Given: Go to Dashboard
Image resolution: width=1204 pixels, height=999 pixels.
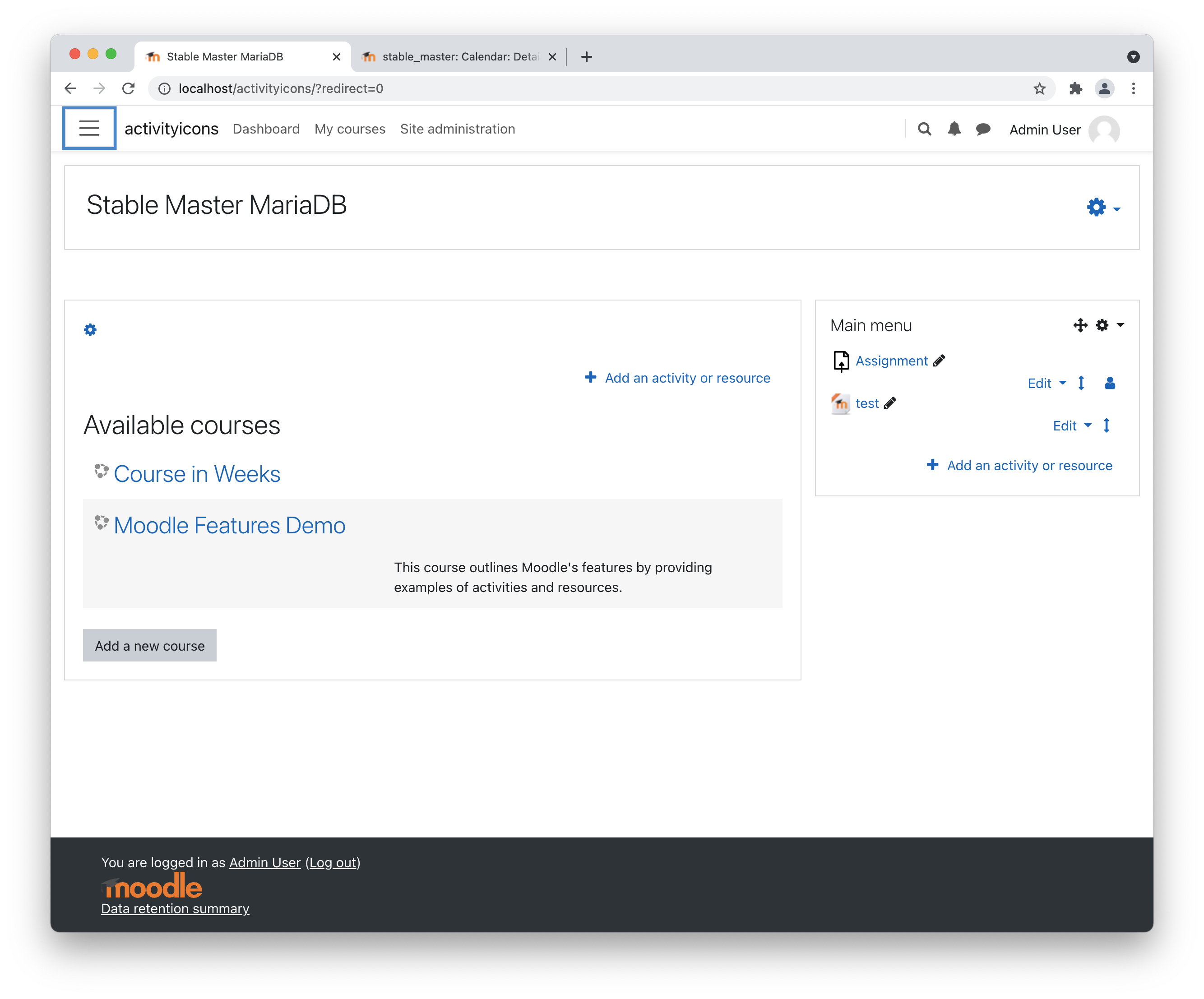Looking at the screenshot, I should [x=266, y=129].
